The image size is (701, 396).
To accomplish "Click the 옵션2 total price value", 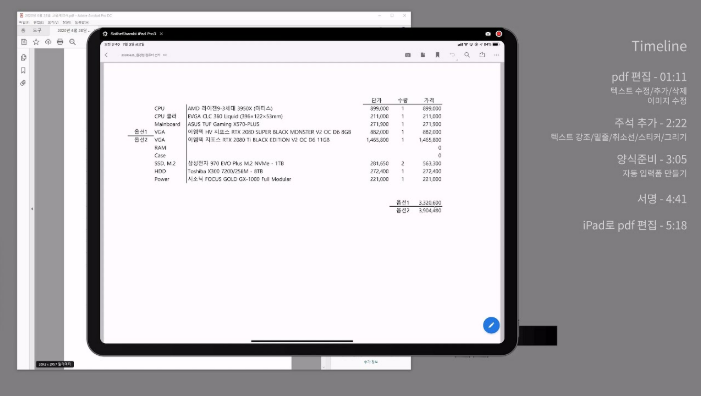I will pyautogui.click(x=430, y=211).
